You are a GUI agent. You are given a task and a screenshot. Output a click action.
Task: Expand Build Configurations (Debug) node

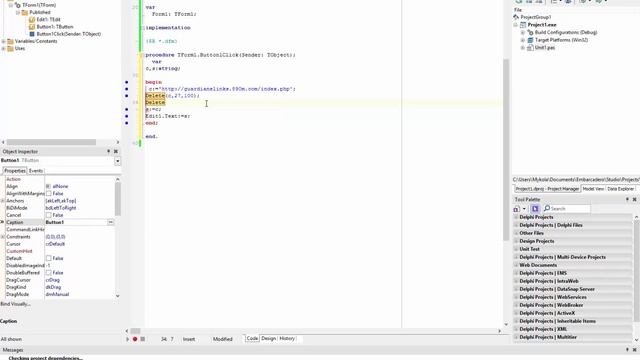pyautogui.click(x=523, y=32)
